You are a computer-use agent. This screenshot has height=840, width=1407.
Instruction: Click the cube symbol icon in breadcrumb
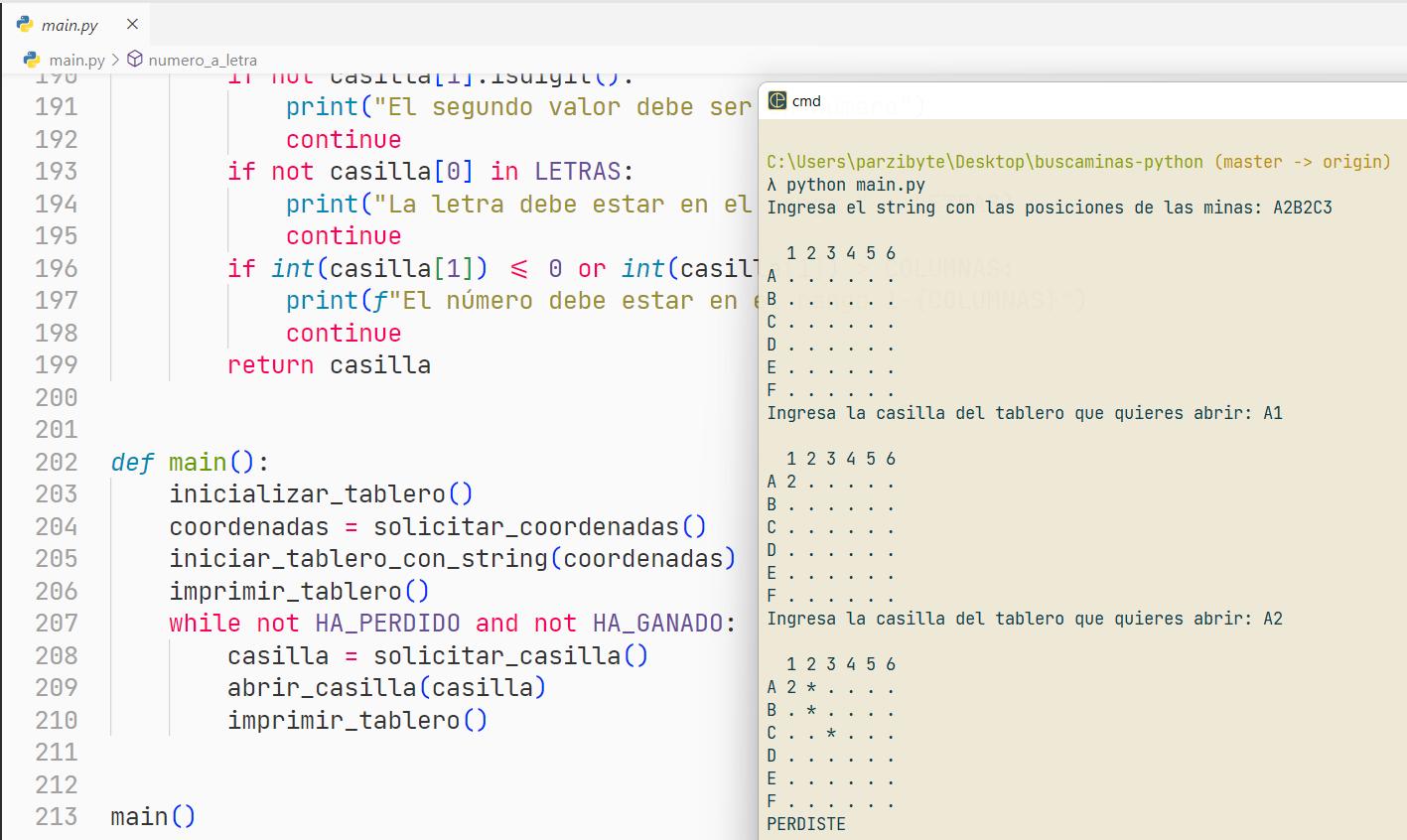tap(135, 60)
